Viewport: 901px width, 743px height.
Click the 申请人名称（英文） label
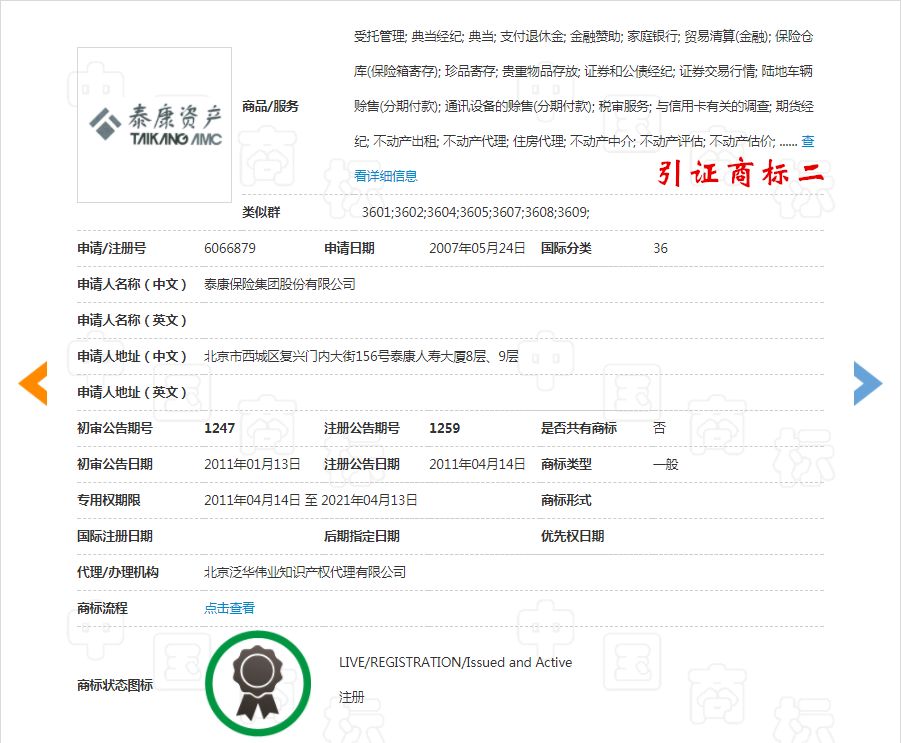(x=132, y=320)
